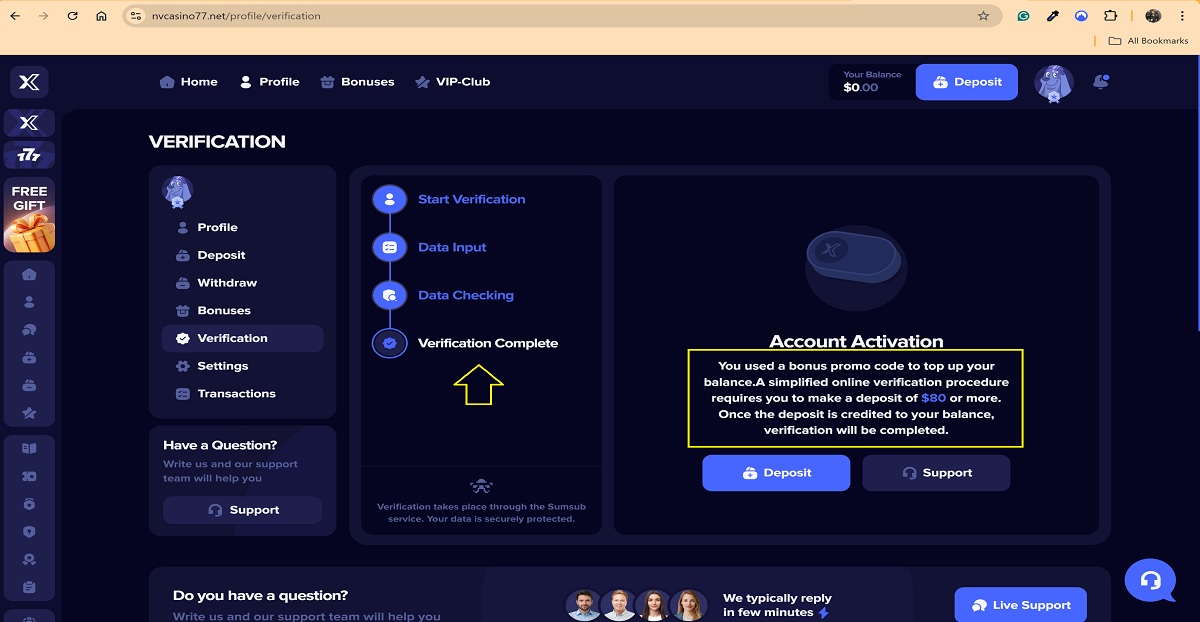This screenshot has height=622, width=1200.
Task: Click the Start Verification step
Action: pos(471,199)
